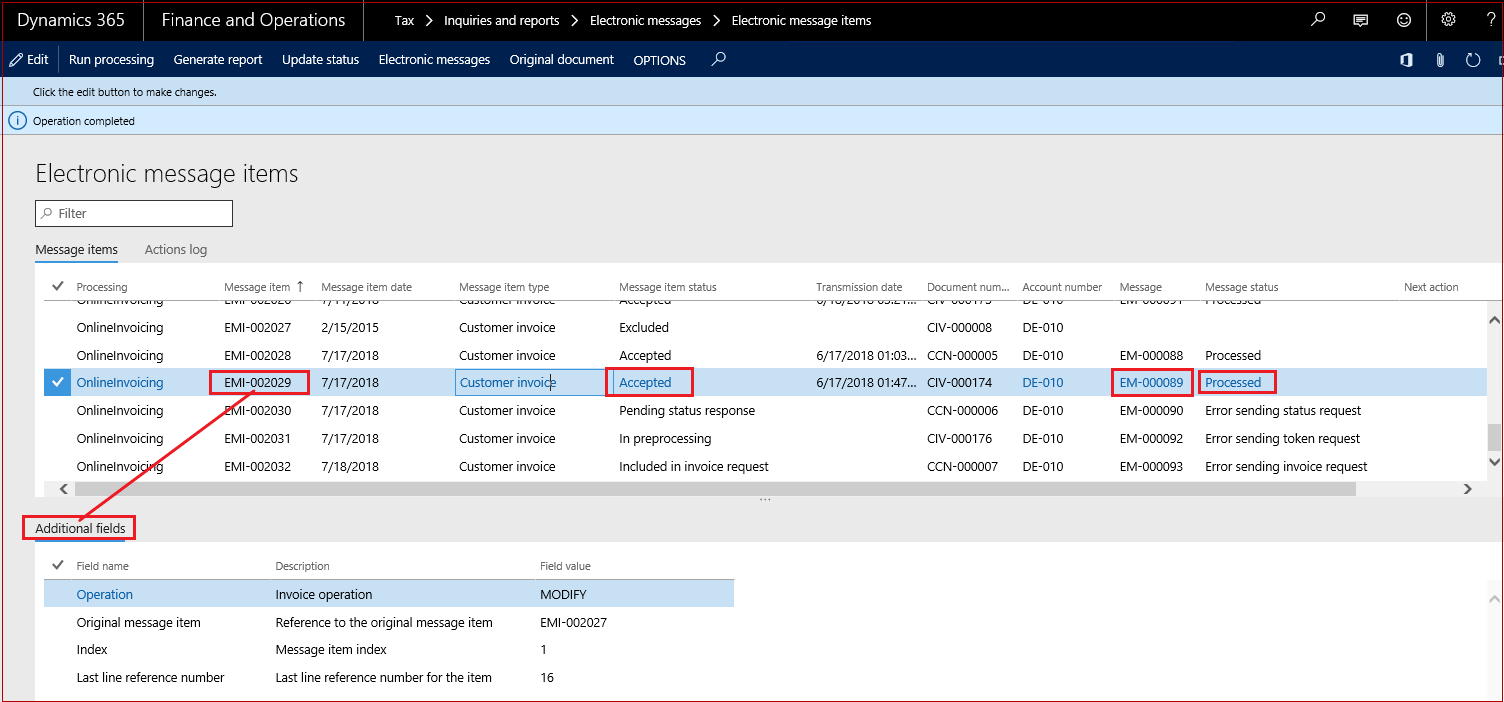Toggle the select-all checkmark in the Message items grid header
This screenshot has width=1504, height=702.
[58, 287]
